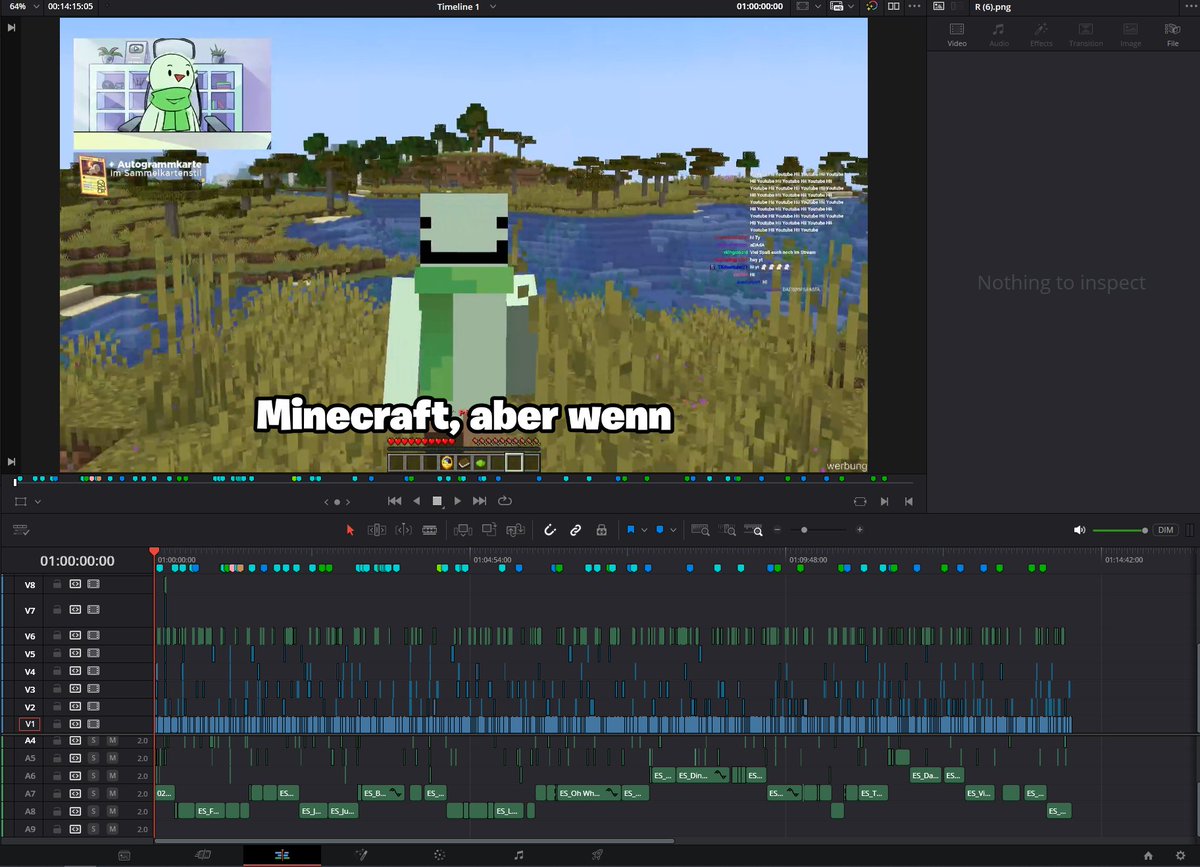Open the File tab in Inspector
This screenshot has width=1200, height=867.
(x=1172, y=35)
